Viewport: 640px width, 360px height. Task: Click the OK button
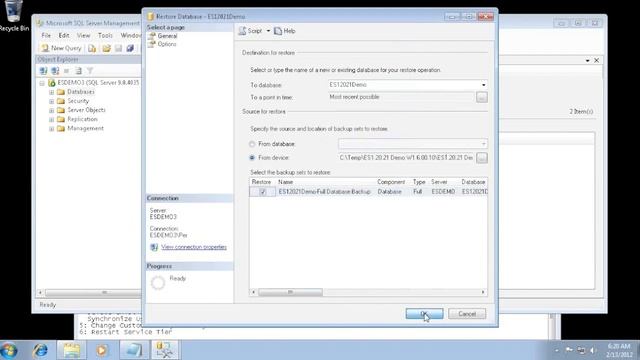424,313
